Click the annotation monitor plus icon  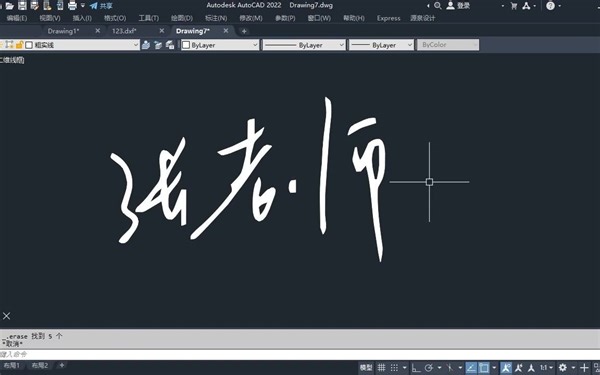coord(584,368)
